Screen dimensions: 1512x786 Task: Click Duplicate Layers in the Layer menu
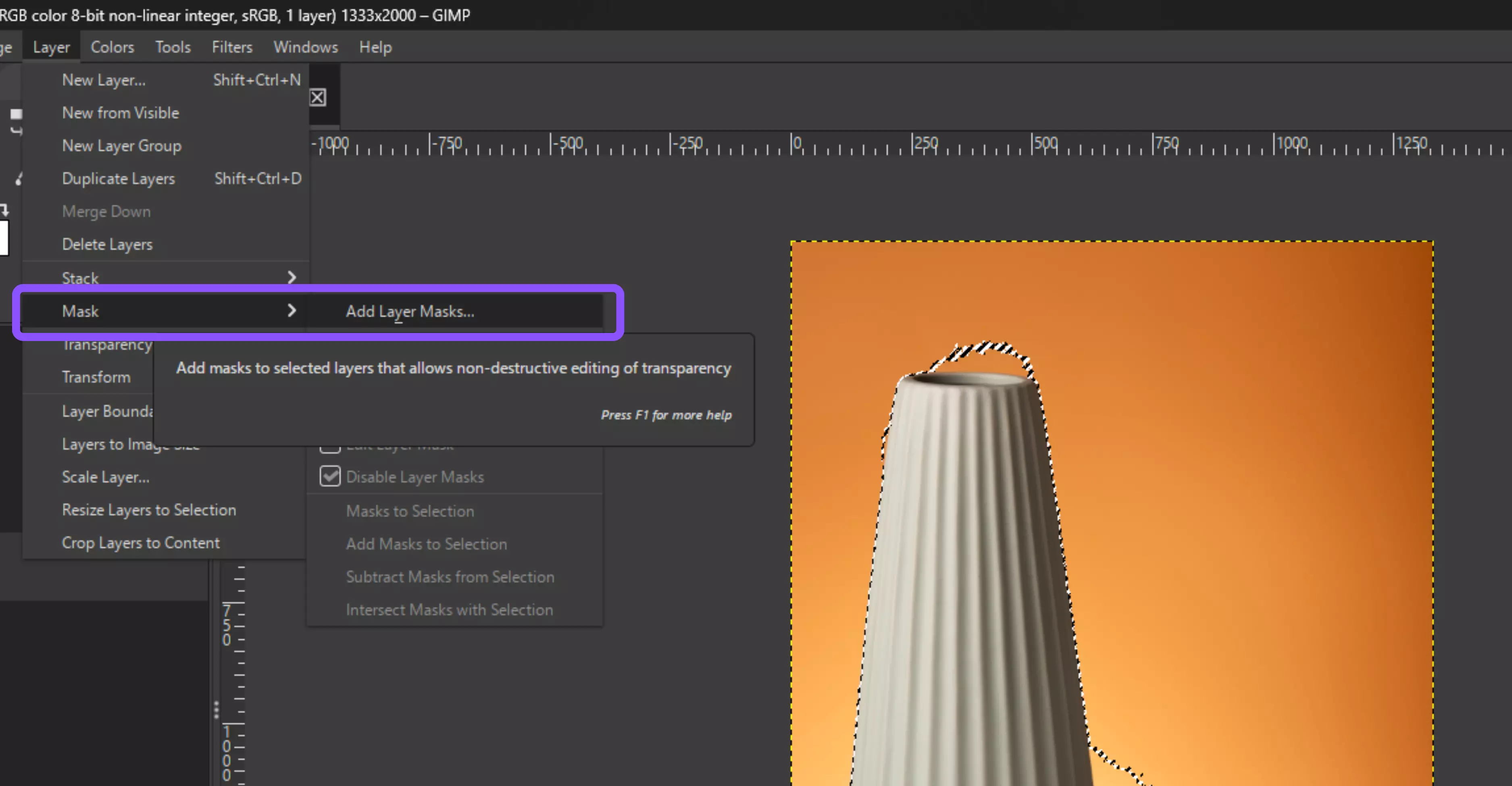[x=119, y=178]
